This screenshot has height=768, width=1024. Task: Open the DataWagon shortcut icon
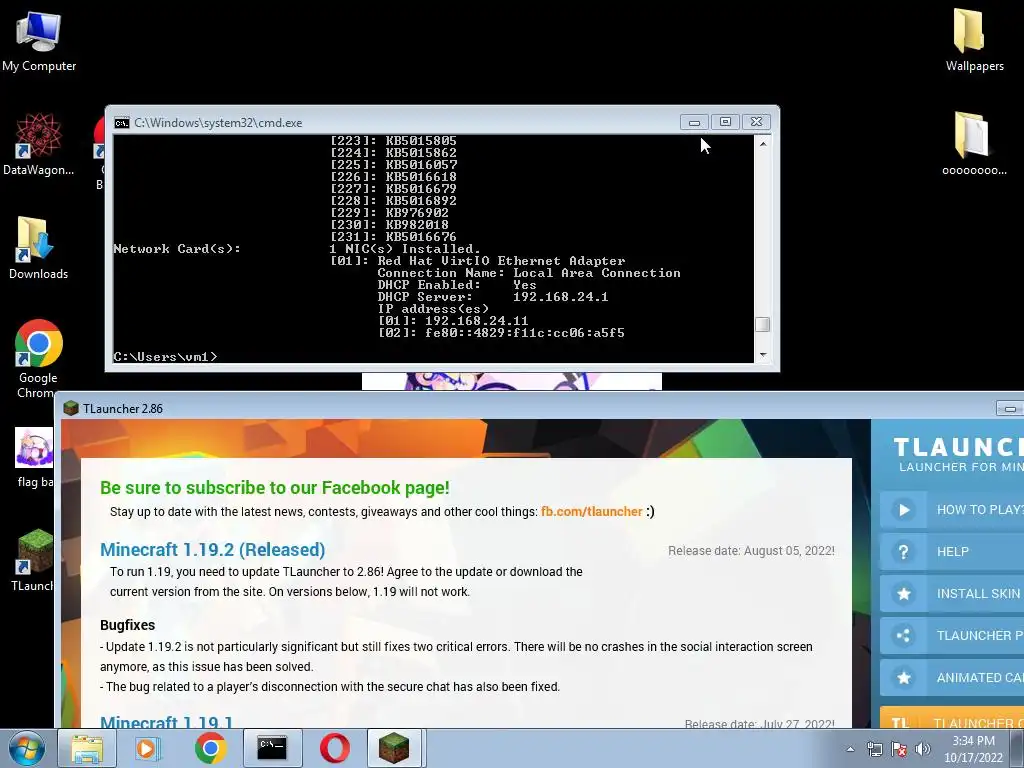pos(38,144)
